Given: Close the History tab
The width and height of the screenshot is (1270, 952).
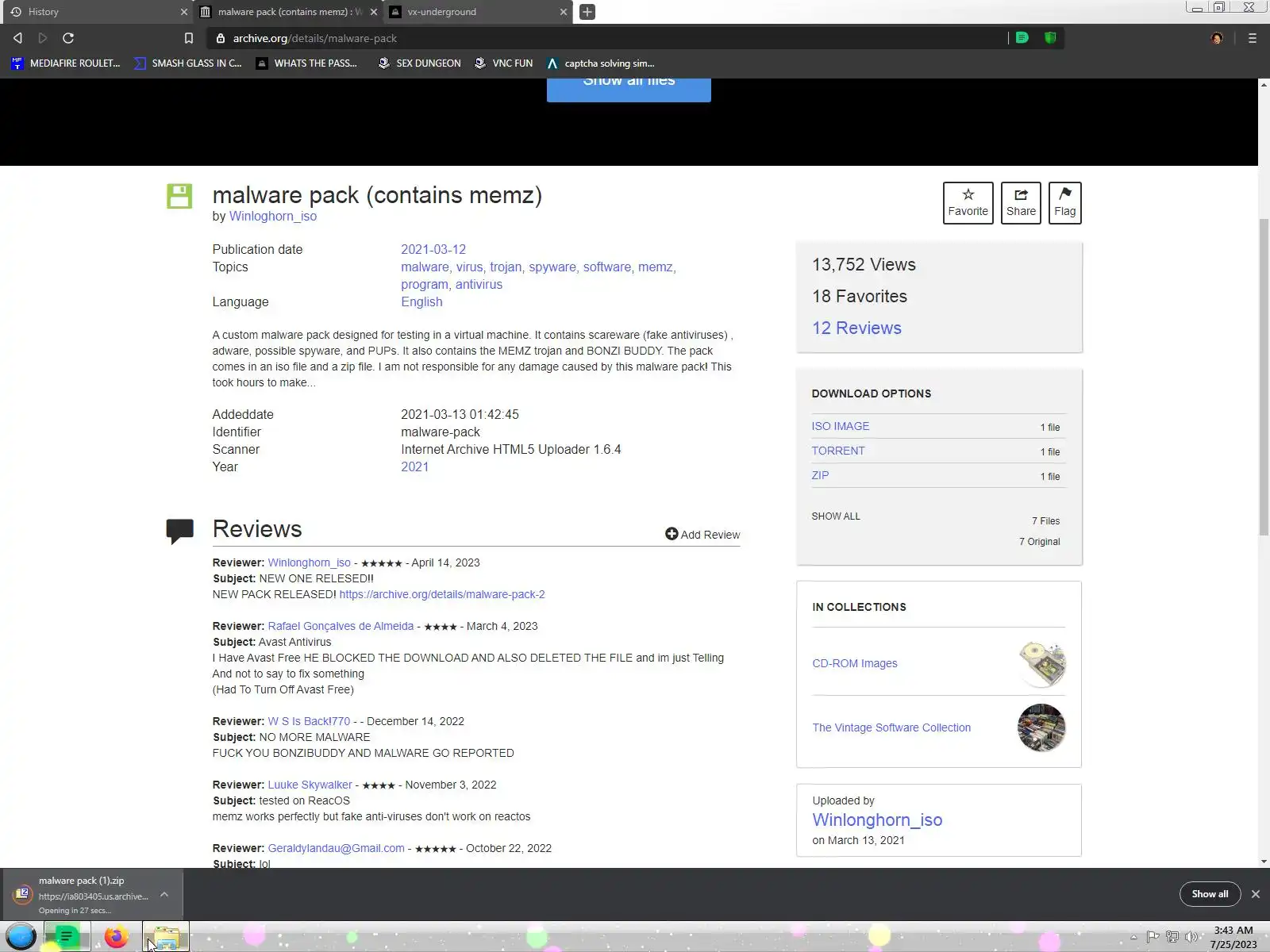Looking at the screenshot, I should point(184,12).
